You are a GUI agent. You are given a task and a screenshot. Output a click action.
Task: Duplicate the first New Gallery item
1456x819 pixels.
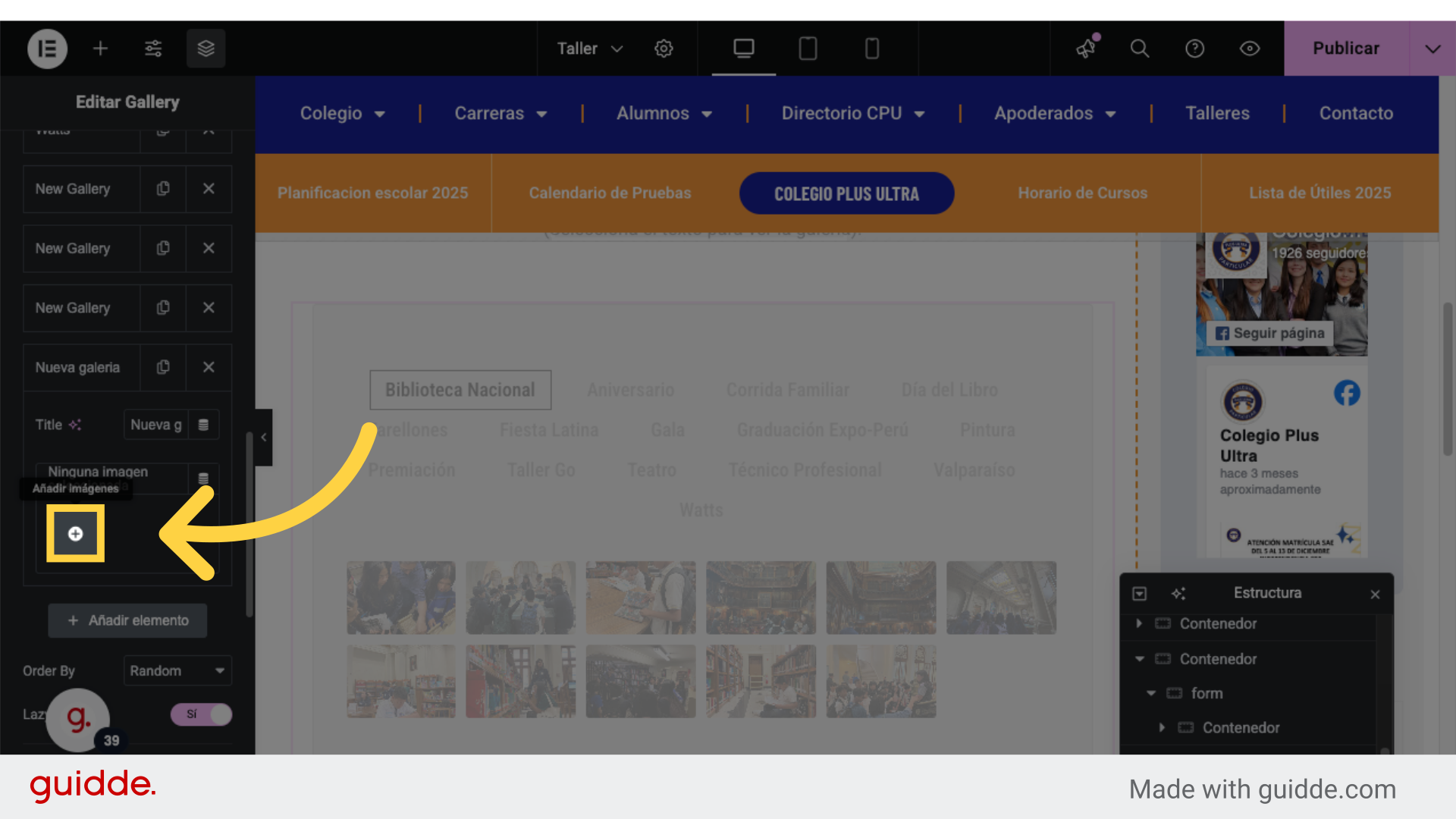[163, 188]
